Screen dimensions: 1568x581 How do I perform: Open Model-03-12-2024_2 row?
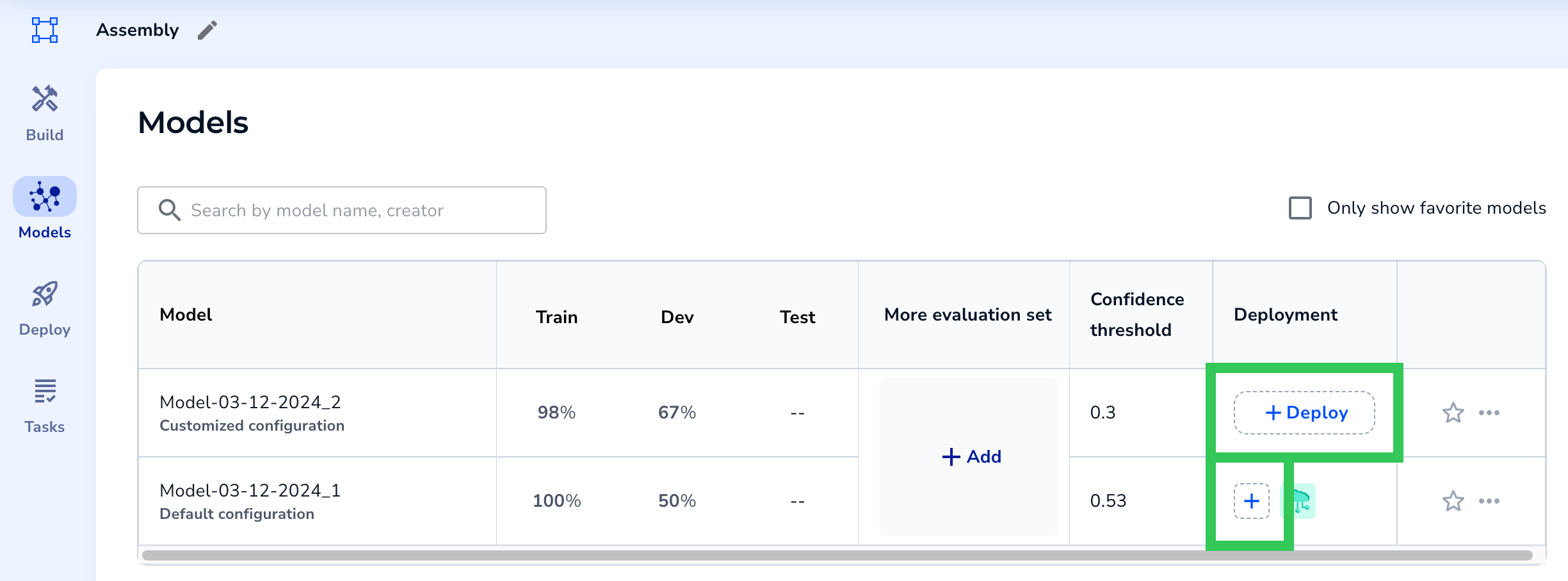[250, 402]
